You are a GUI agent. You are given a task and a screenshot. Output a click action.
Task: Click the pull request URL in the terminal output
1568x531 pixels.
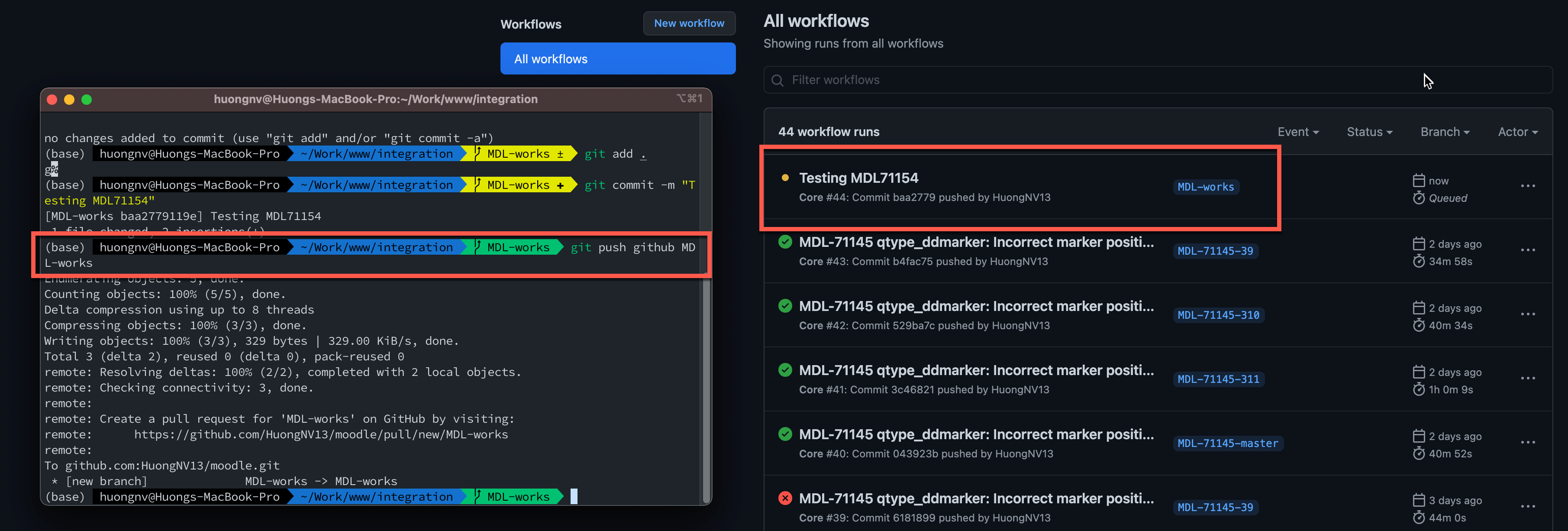[321, 434]
